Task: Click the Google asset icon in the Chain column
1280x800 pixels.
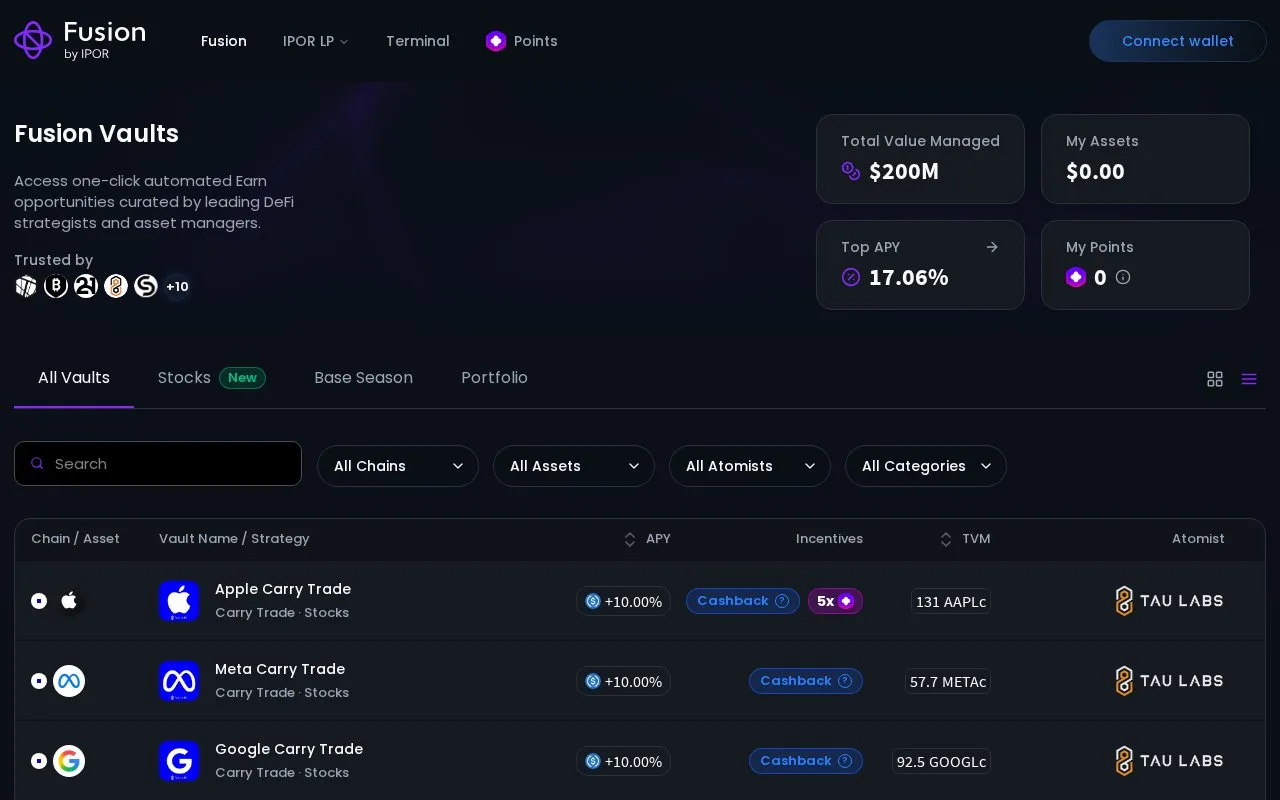Action: click(69, 761)
